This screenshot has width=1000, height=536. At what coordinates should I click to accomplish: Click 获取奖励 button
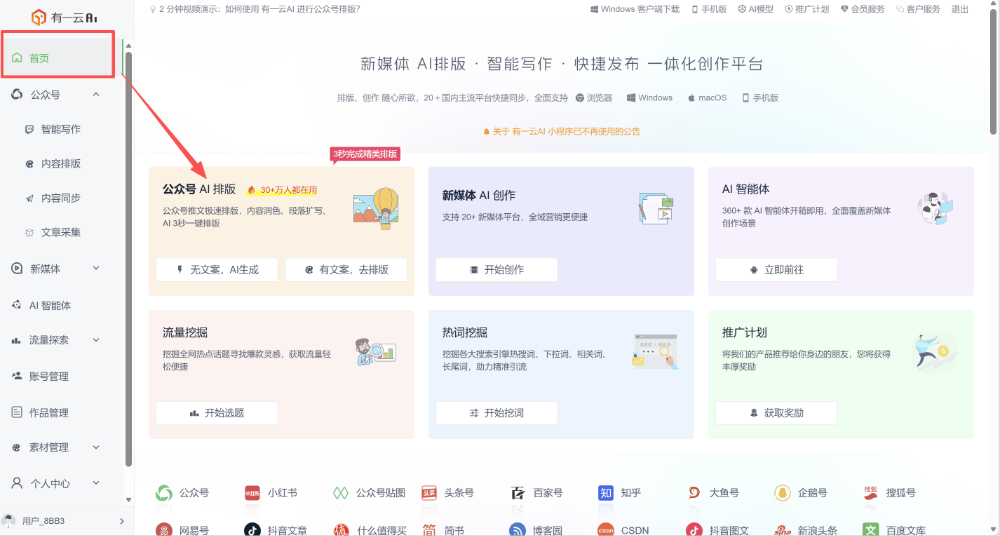pyautogui.click(x=776, y=413)
